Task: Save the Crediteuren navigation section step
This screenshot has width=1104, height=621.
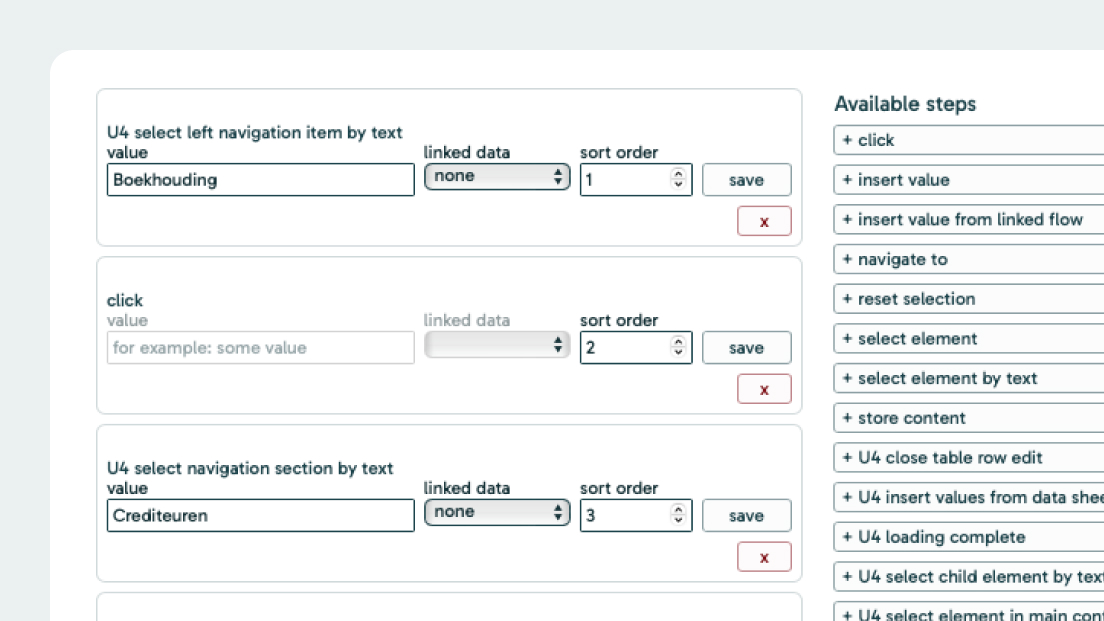Action: pyautogui.click(x=746, y=516)
